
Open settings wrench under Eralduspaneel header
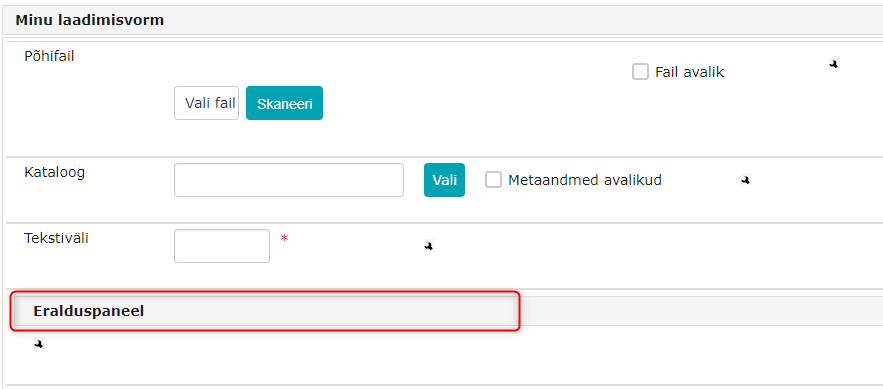(x=38, y=343)
